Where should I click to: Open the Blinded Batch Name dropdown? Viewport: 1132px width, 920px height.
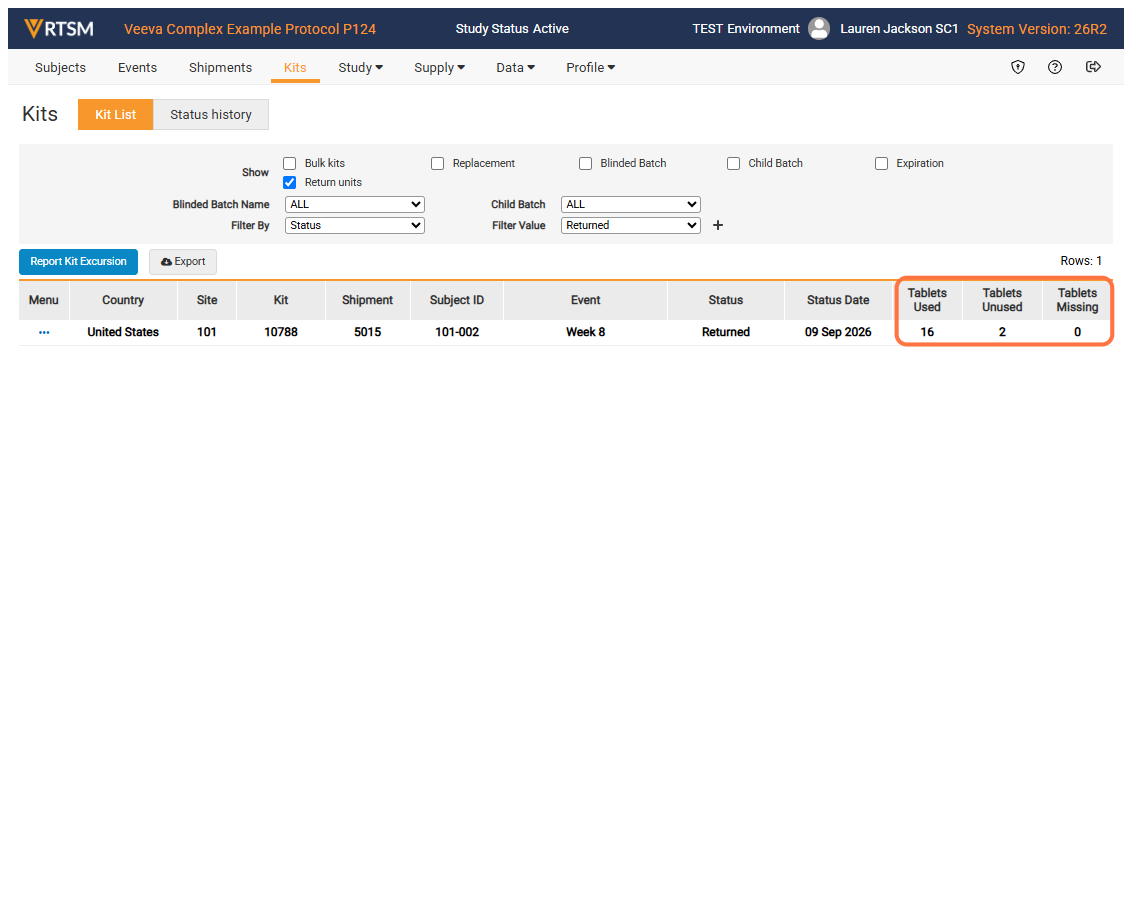point(354,204)
